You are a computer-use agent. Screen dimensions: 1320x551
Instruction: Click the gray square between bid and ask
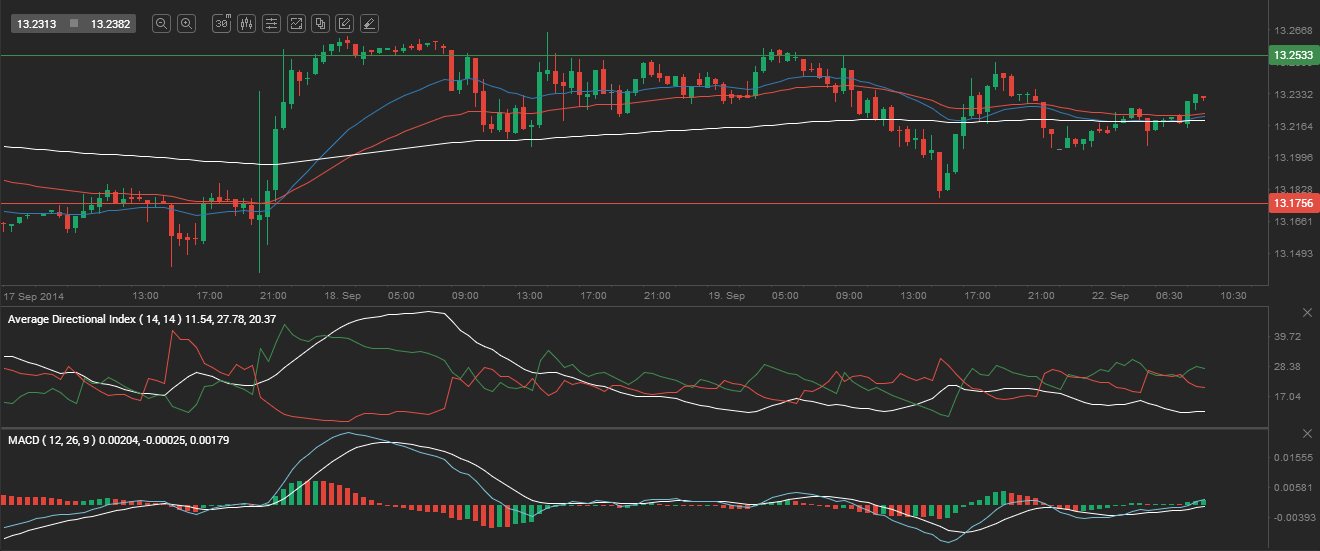pos(74,23)
